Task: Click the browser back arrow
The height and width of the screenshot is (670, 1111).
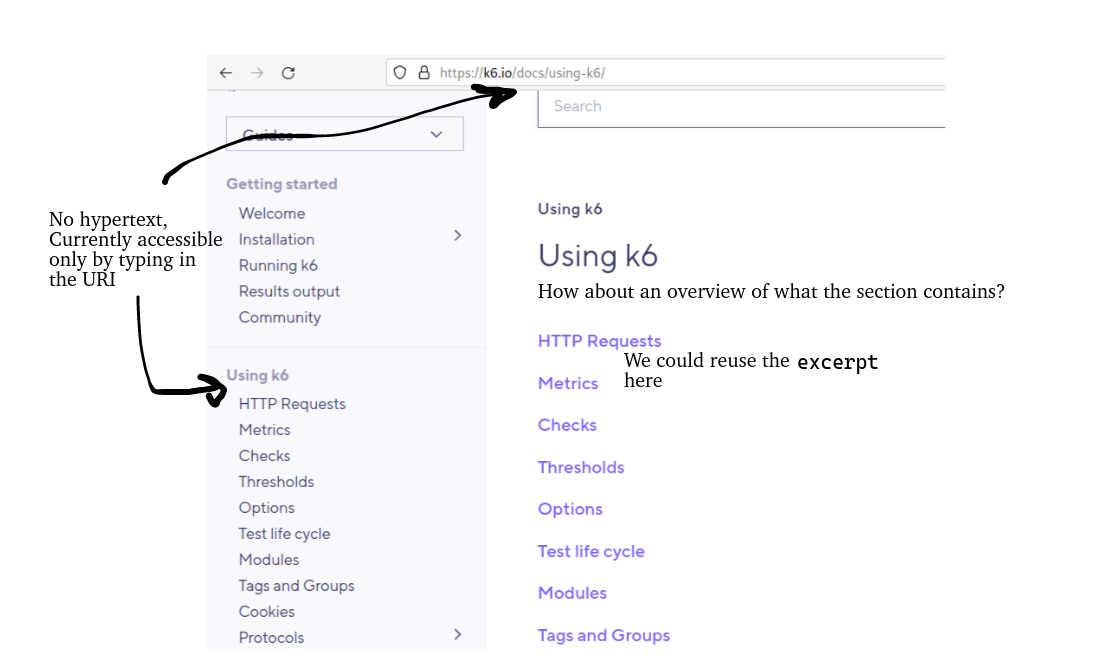Action: pos(225,73)
